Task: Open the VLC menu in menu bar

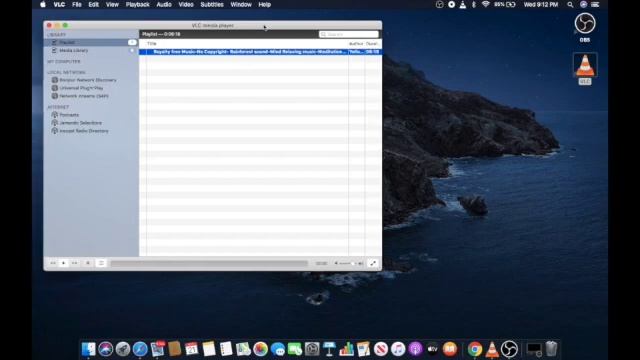Action: click(59, 4)
